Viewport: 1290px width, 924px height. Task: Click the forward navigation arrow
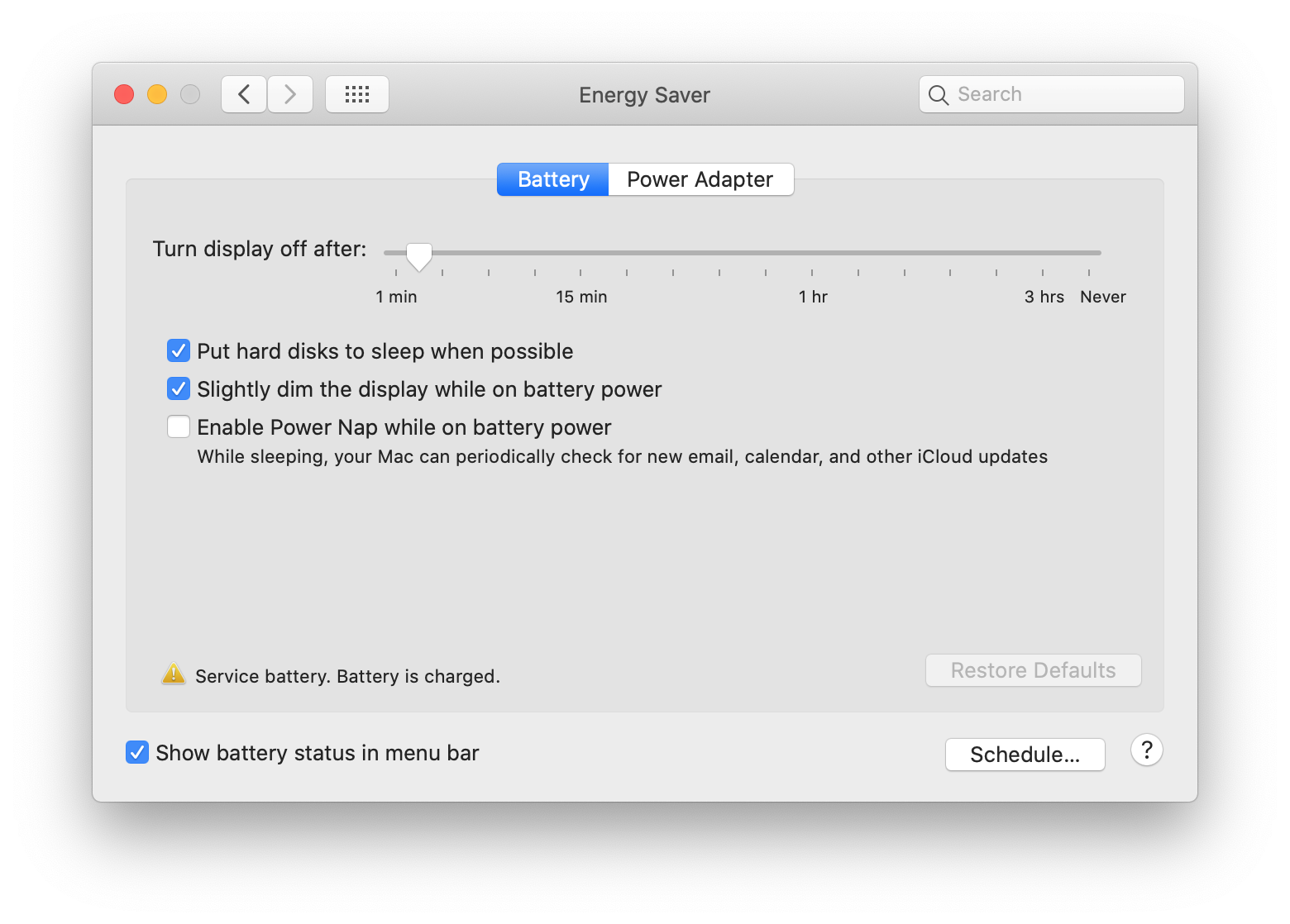pyautogui.click(x=290, y=94)
